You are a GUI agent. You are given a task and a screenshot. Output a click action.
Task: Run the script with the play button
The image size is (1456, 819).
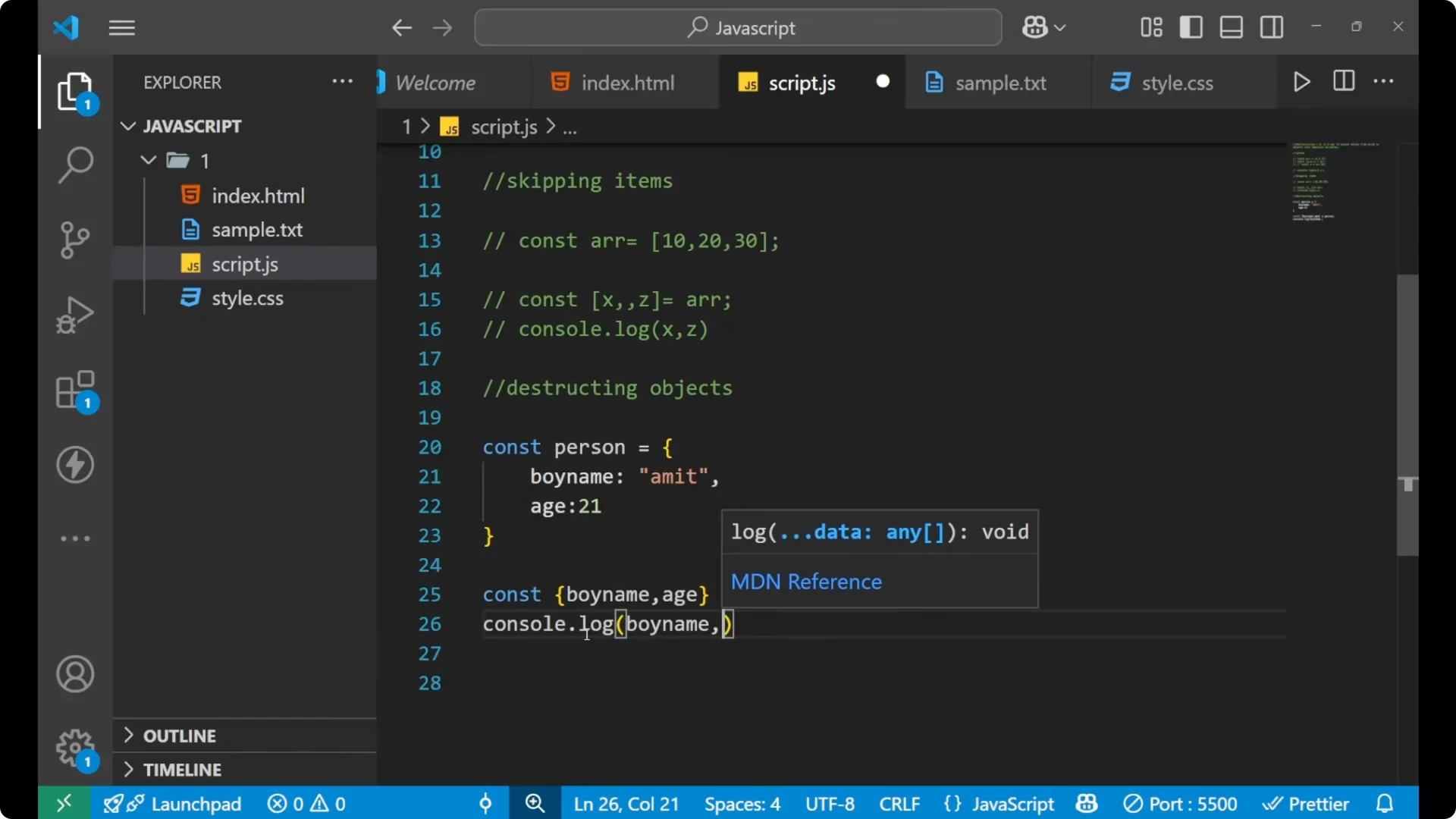pyautogui.click(x=1302, y=81)
